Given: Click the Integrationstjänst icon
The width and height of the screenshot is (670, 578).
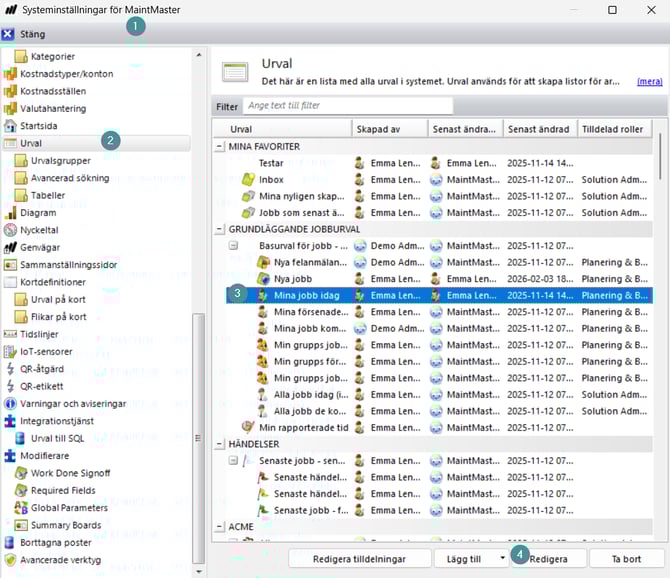Looking at the screenshot, I should (x=11, y=422).
